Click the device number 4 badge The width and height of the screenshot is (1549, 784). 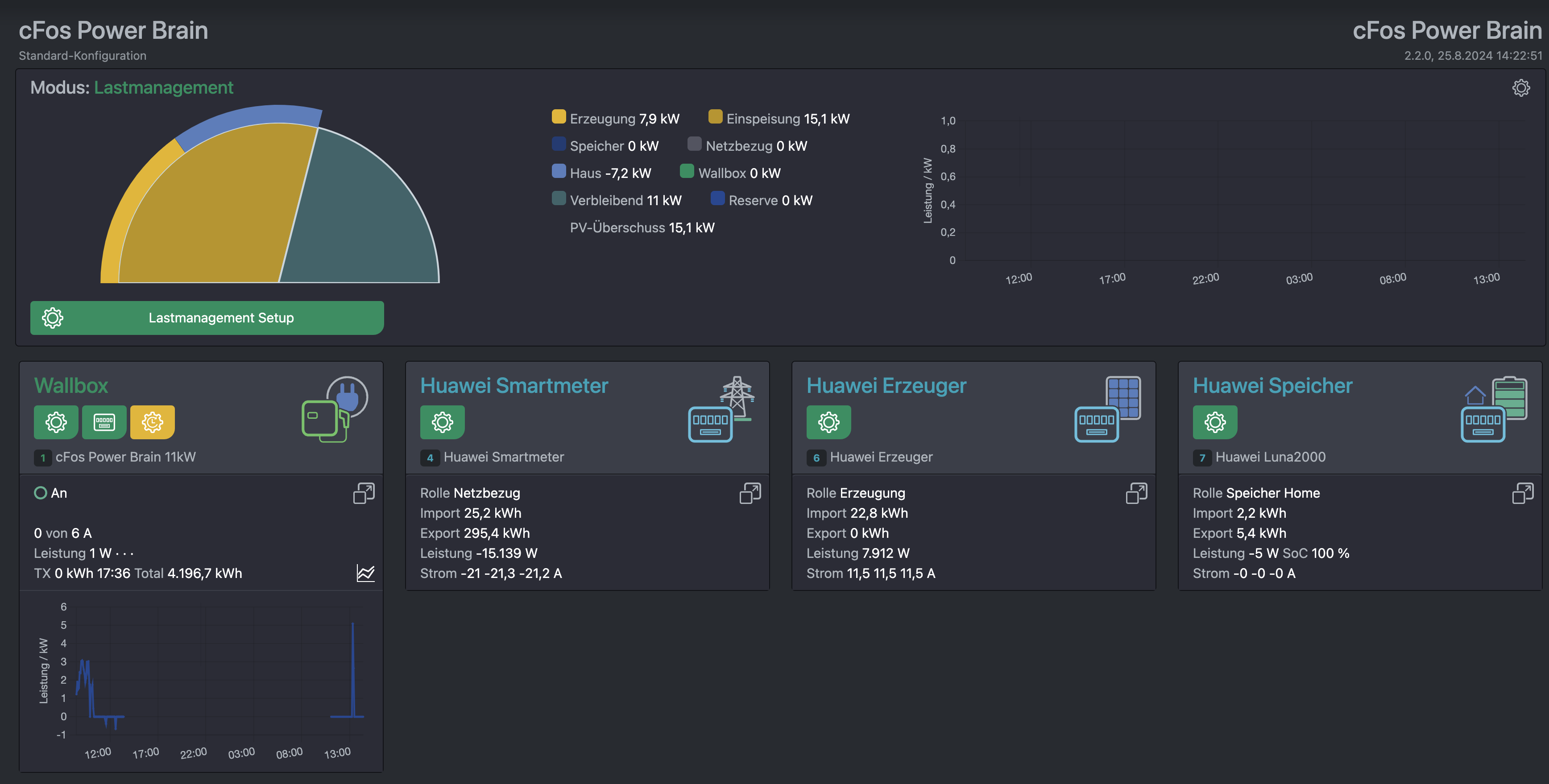pyautogui.click(x=429, y=458)
